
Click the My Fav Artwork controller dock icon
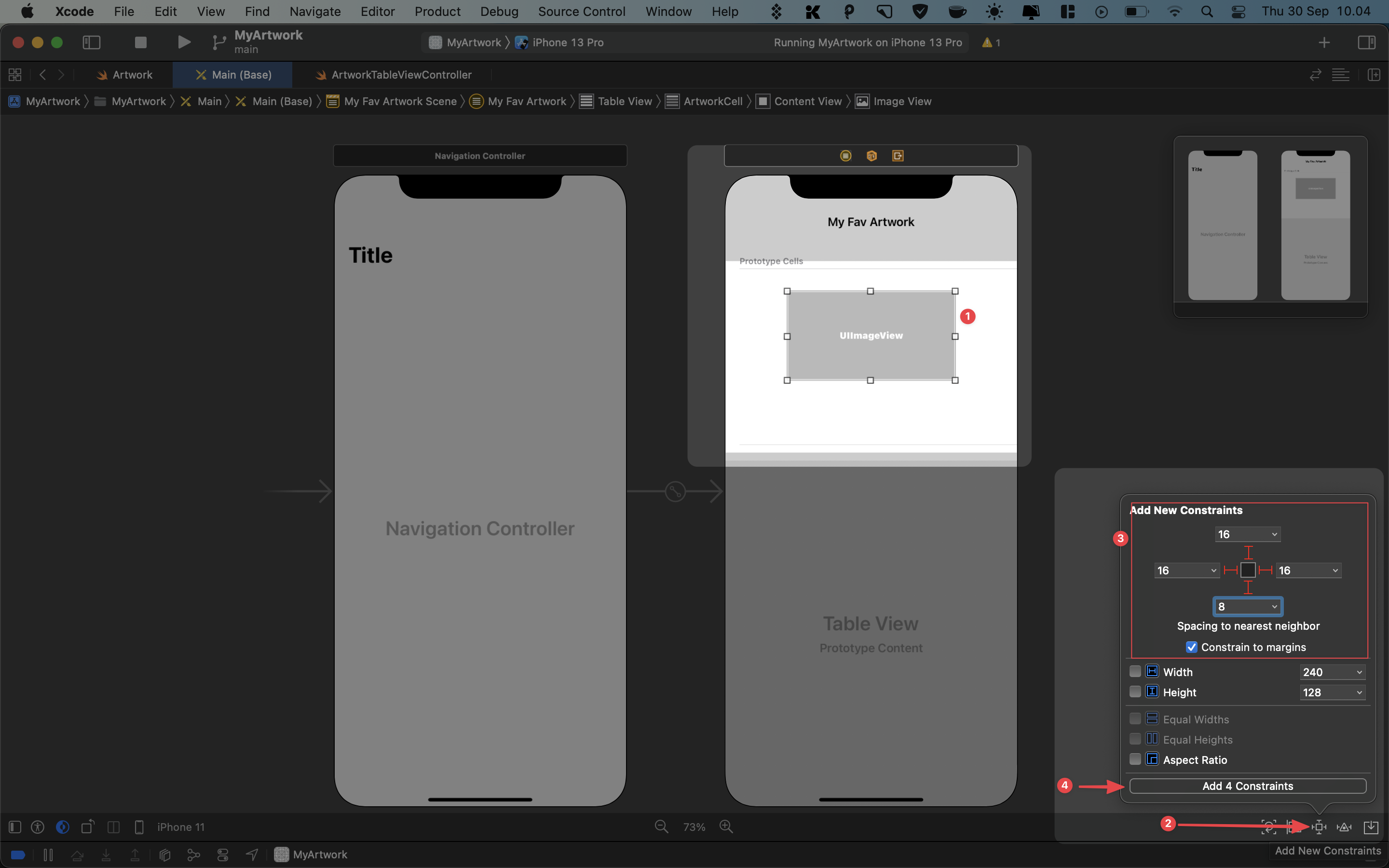[x=845, y=156]
